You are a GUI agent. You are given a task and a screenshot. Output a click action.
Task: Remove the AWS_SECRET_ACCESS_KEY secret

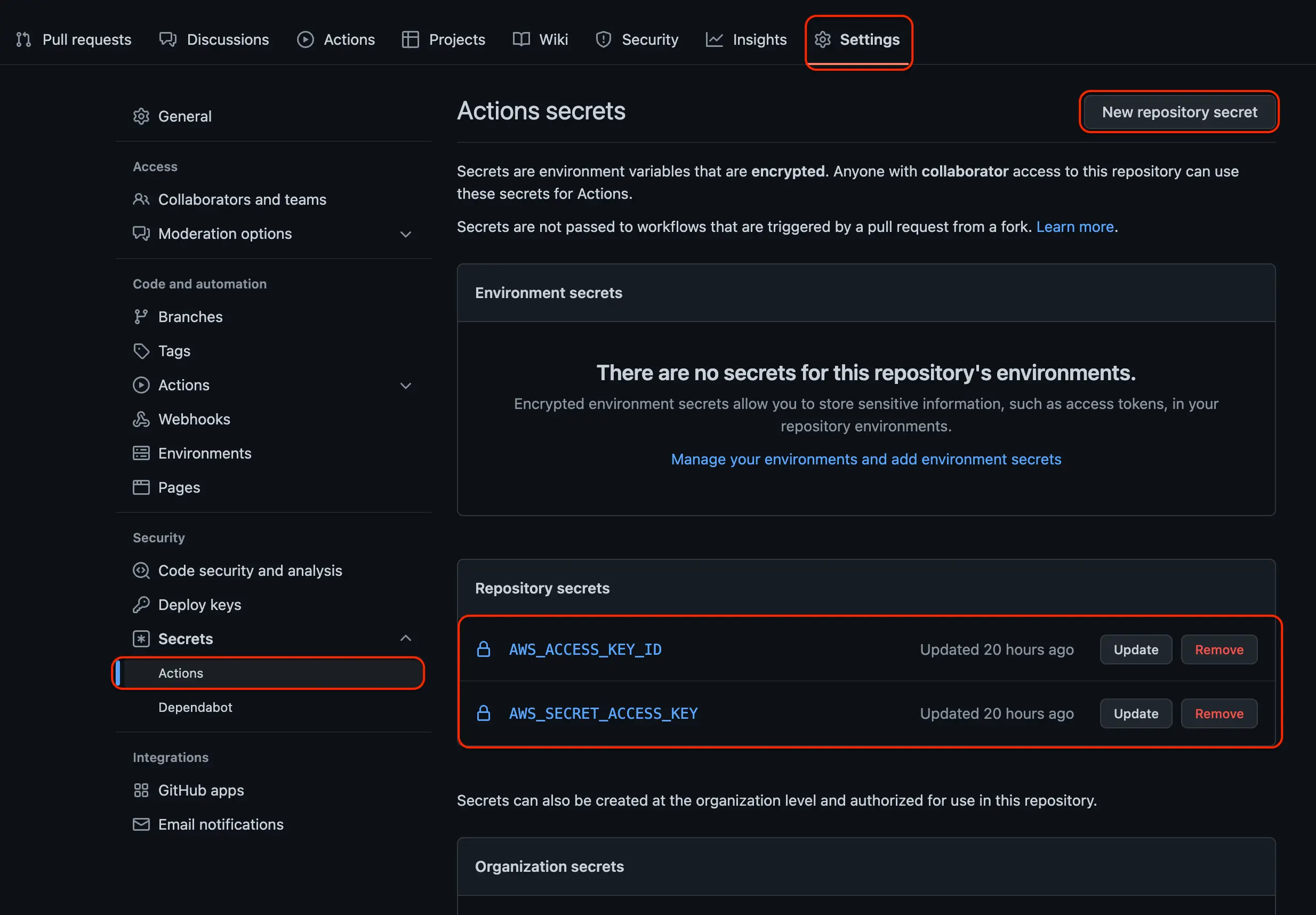click(1218, 713)
